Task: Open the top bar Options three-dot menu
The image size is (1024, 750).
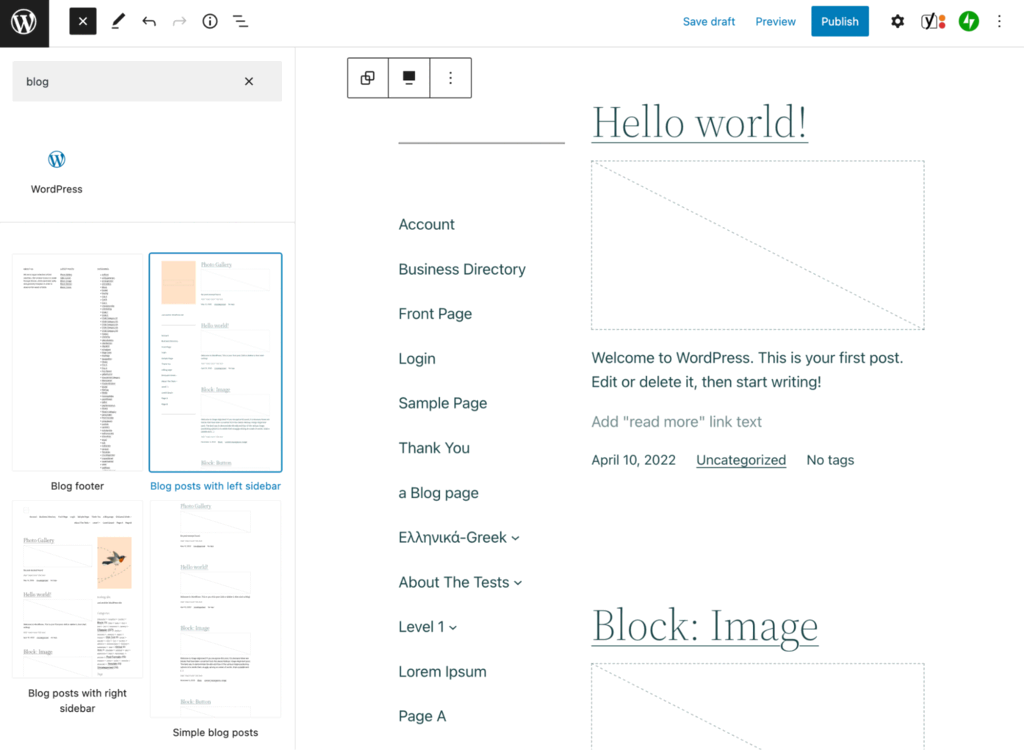Action: tap(999, 22)
